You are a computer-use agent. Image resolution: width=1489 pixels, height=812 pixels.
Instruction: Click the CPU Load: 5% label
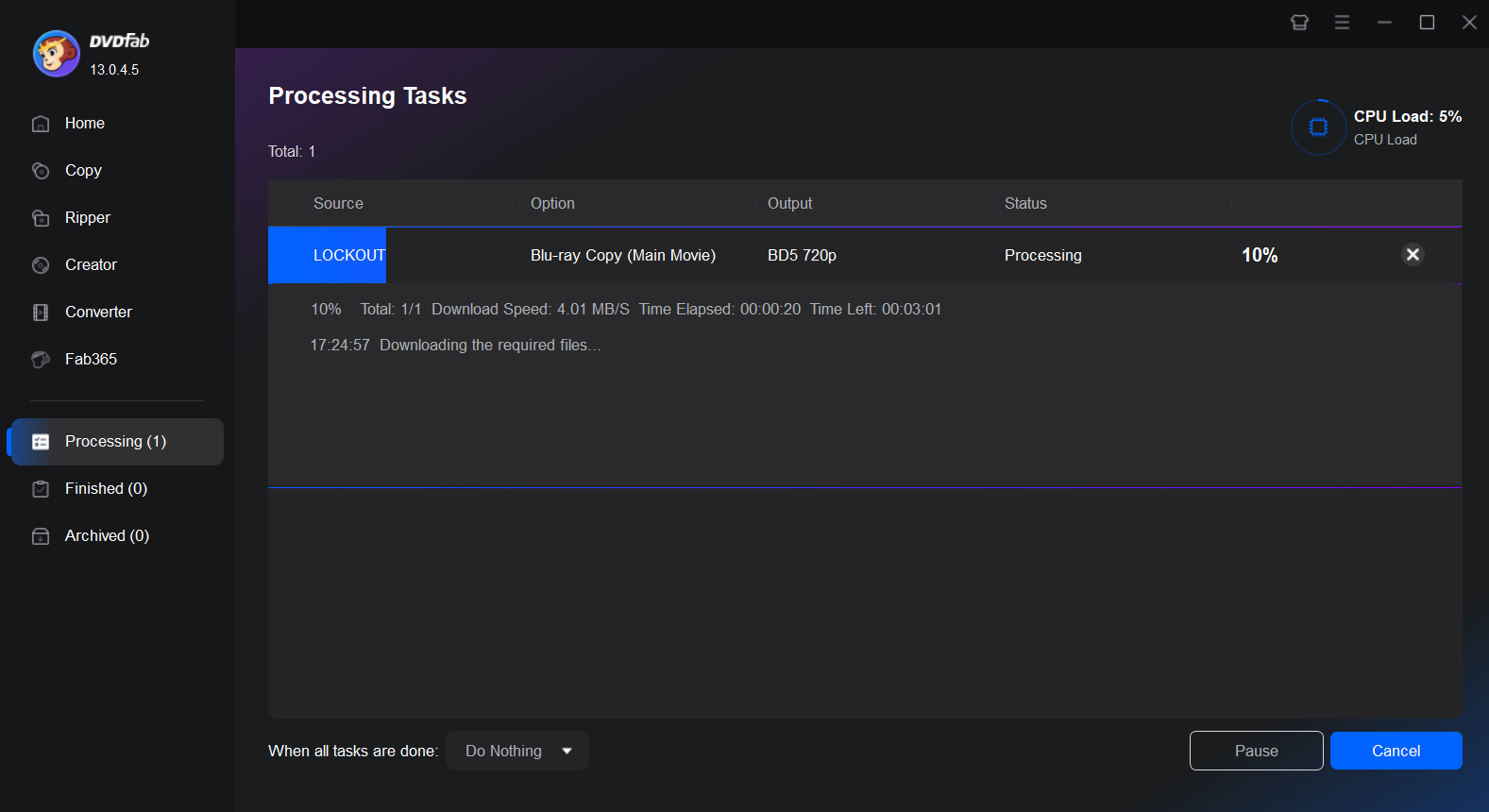pos(1408,117)
